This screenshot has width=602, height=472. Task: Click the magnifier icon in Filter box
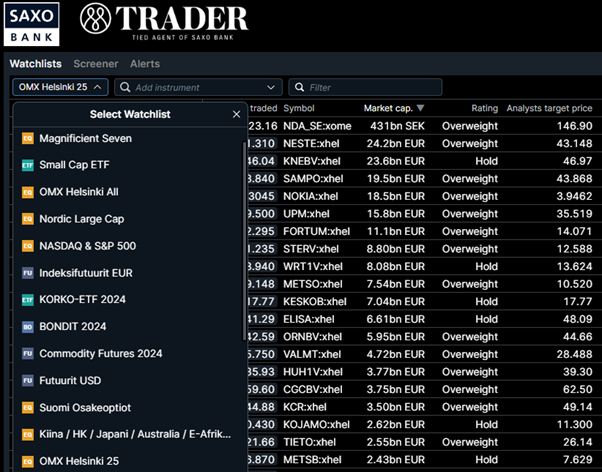pos(299,87)
